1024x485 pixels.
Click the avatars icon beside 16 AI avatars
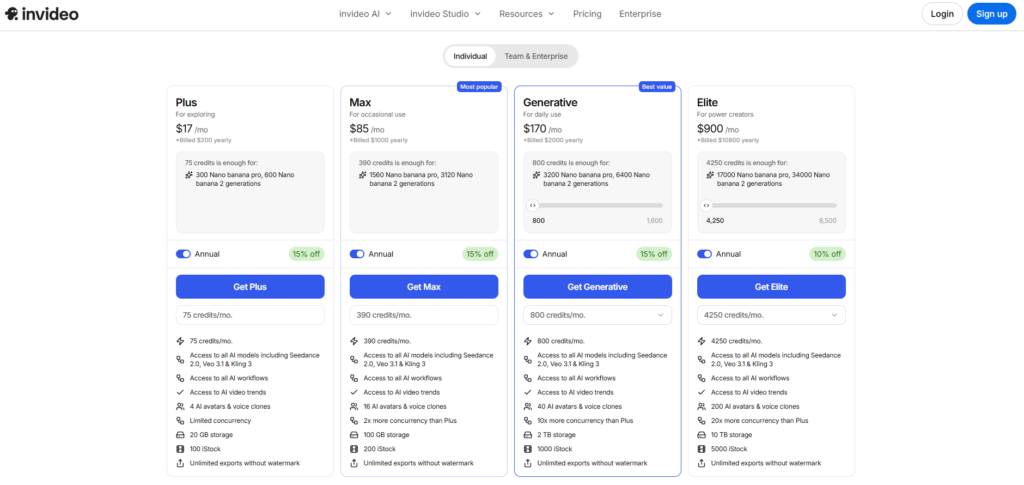click(x=355, y=406)
